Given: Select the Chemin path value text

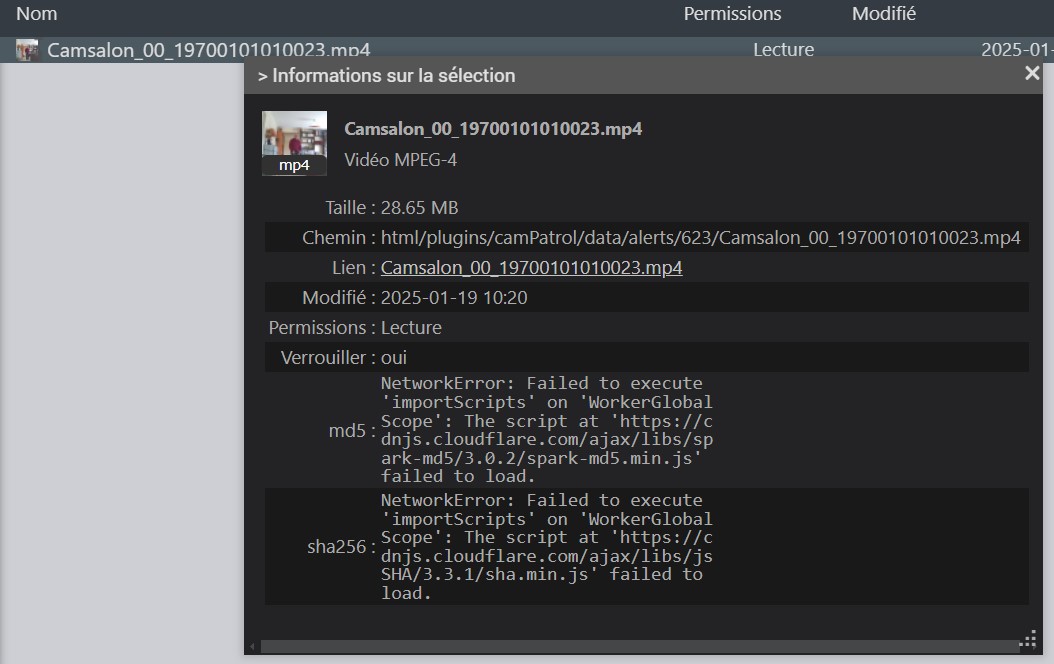Looking at the screenshot, I should 700,238.
